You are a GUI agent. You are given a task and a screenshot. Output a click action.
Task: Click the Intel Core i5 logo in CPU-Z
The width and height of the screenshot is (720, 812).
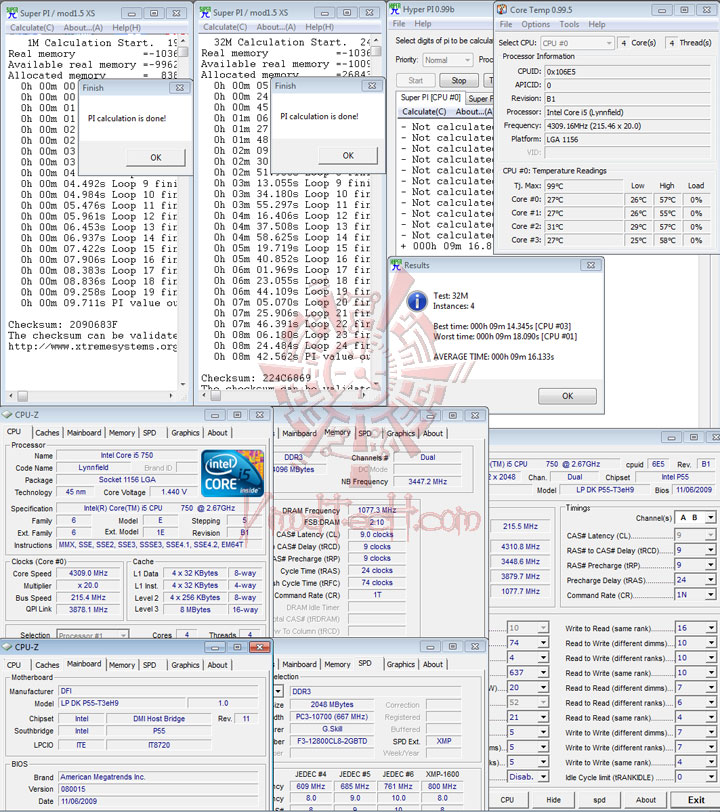point(233,473)
